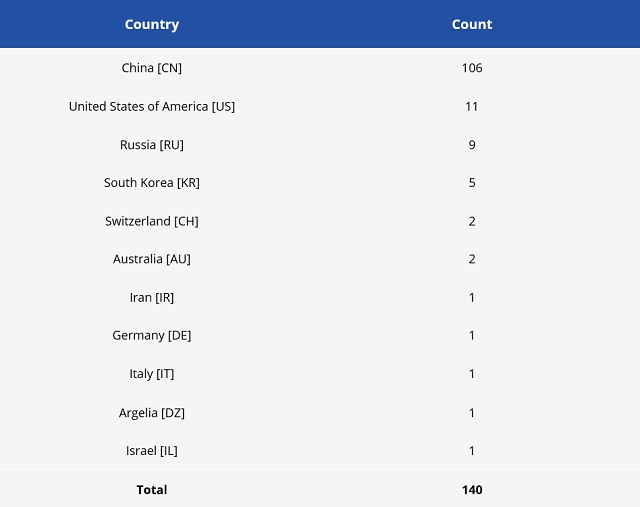Screen dimensions: 640x507
Task: Select the Australia [AU] cell
Action: pyautogui.click(x=152, y=259)
